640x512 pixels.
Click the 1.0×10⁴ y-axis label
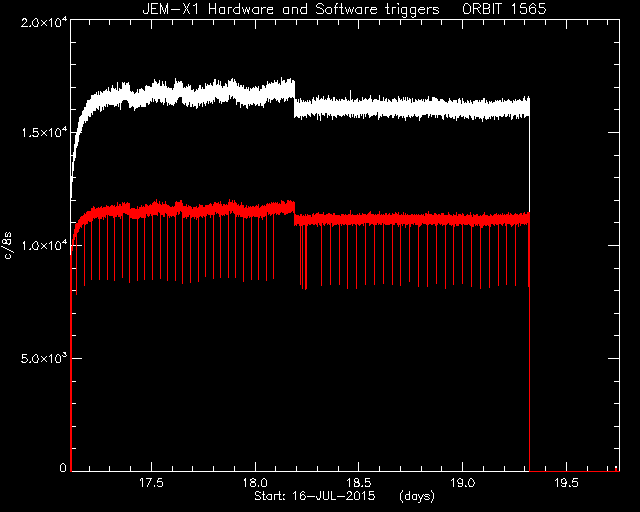tap(44, 245)
